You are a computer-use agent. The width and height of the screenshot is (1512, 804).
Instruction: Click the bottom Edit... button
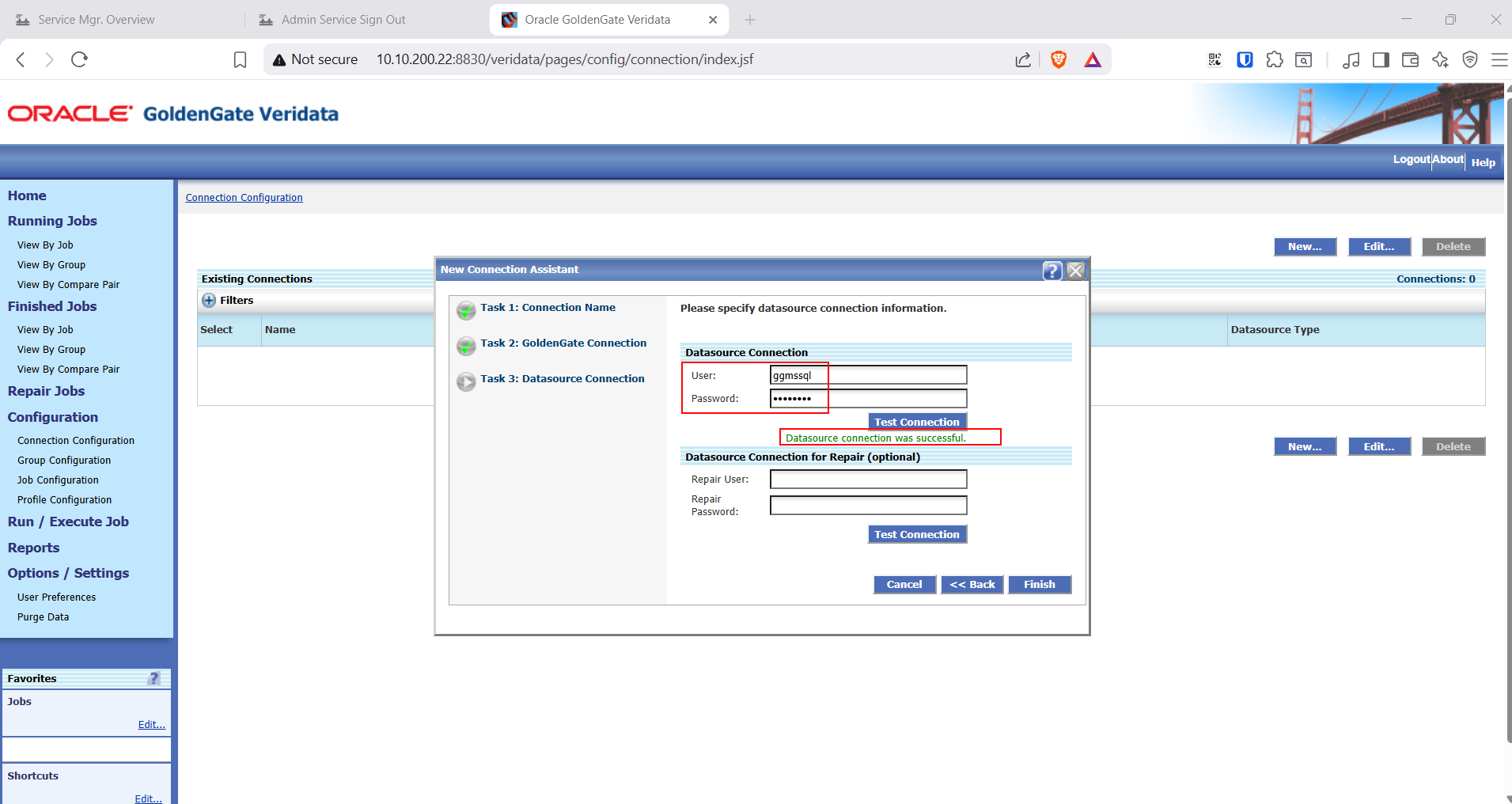click(x=1379, y=446)
